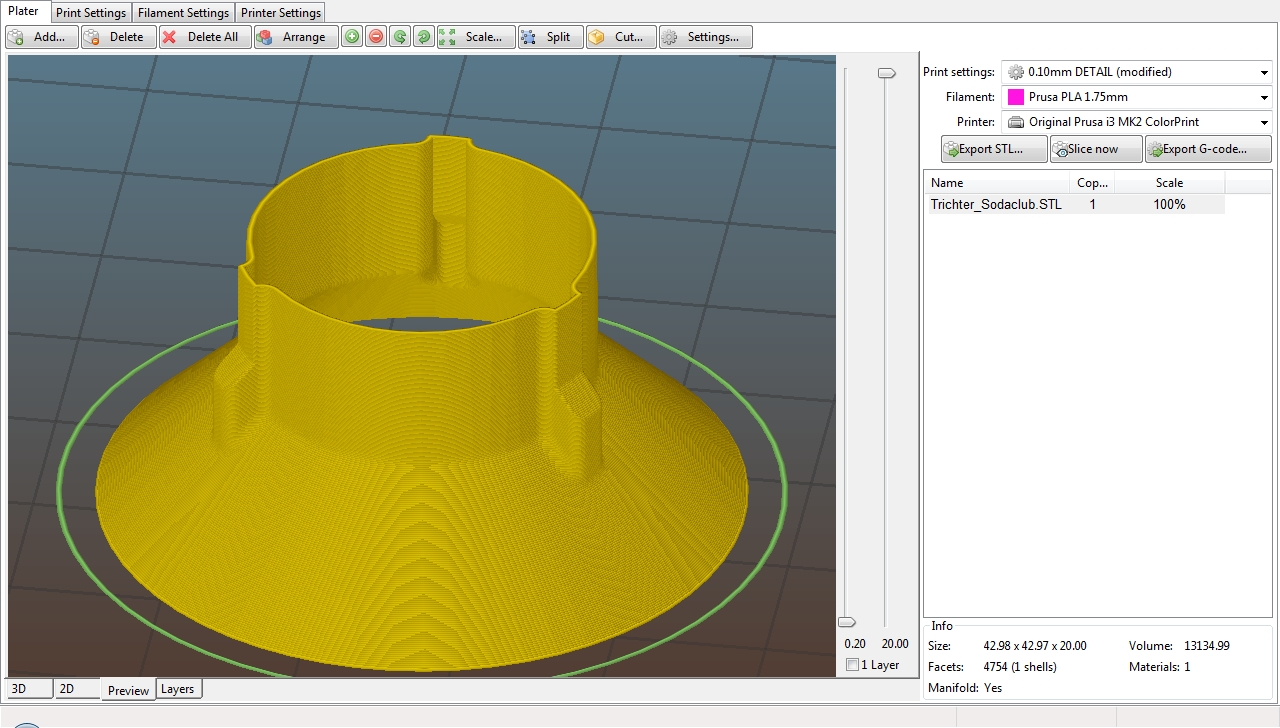Rotate the object clockwise
Image resolution: width=1280 pixels, height=728 pixels.
tap(423, 37)
